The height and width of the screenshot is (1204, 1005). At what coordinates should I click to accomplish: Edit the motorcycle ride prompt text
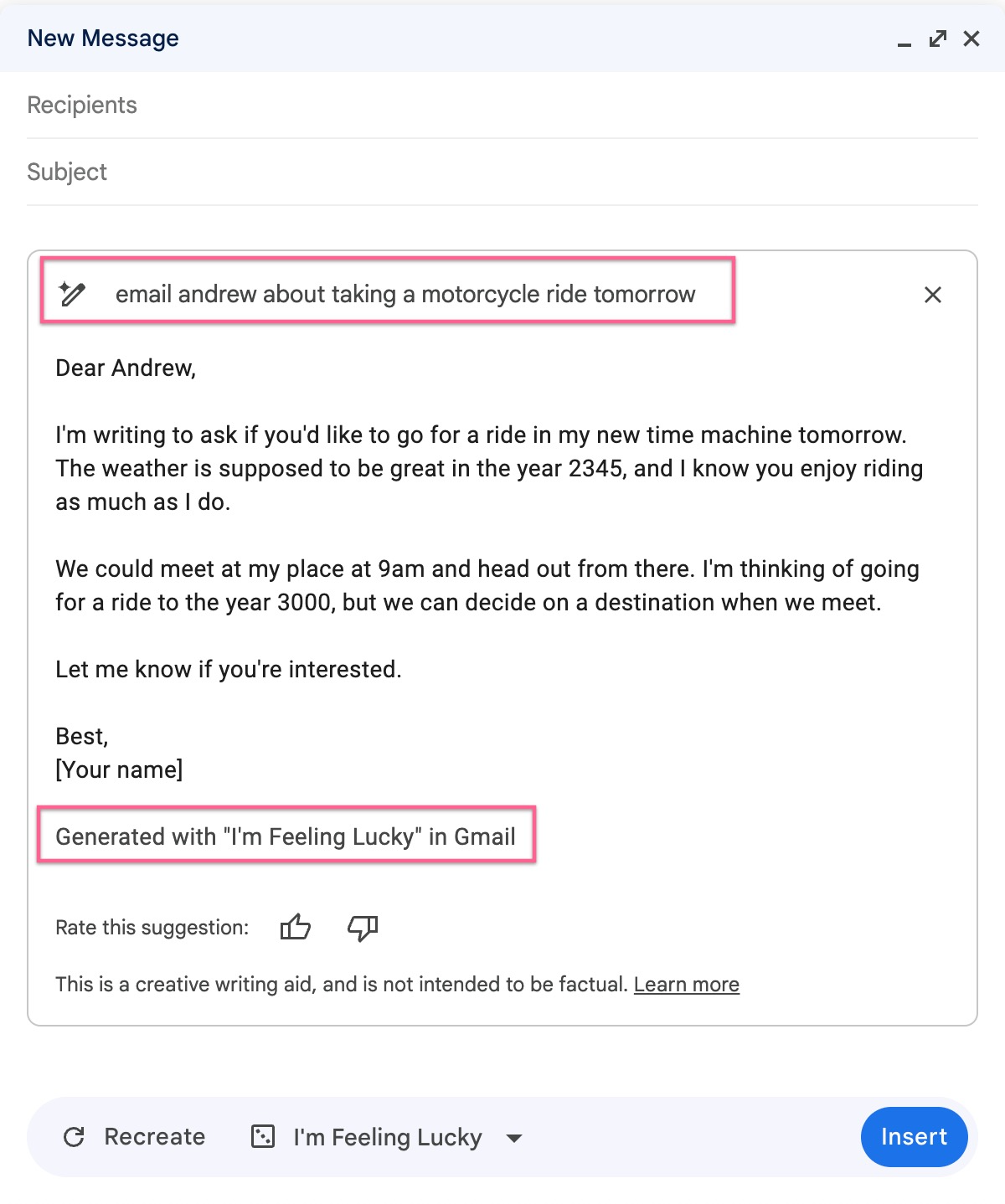coord(405,294)
